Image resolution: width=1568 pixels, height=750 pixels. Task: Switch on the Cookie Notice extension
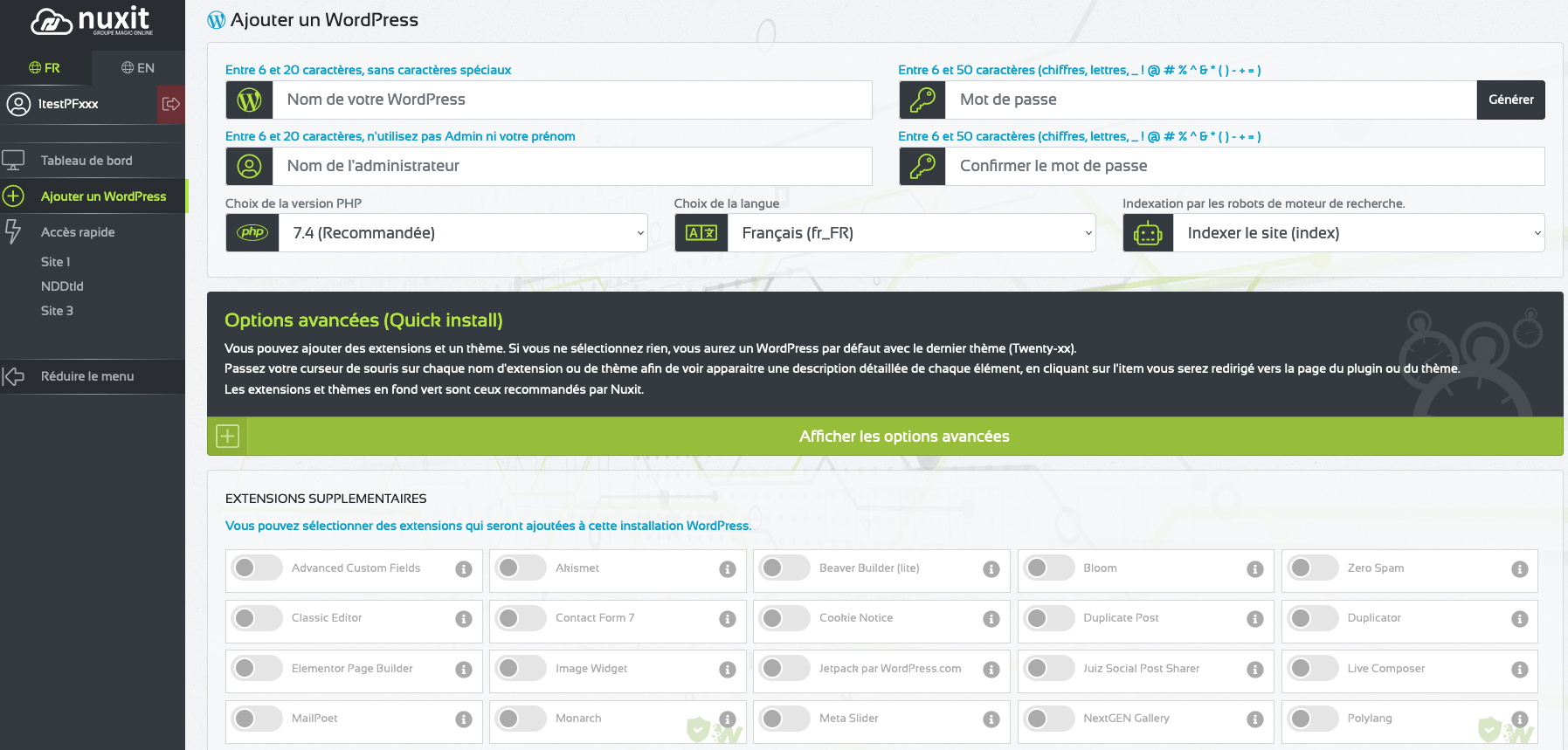(784, 618)
